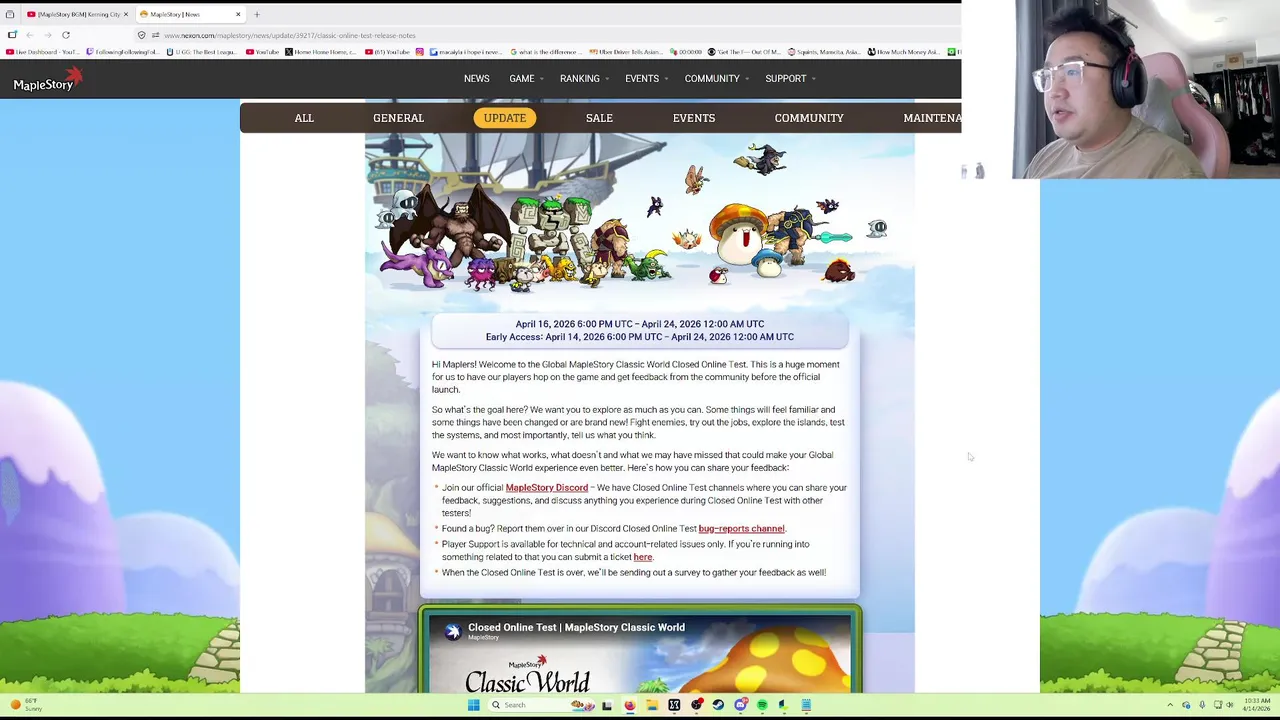Open the volume control in system tray
The height and width of the screenshot is (720, 1280).
point(1231,705)
